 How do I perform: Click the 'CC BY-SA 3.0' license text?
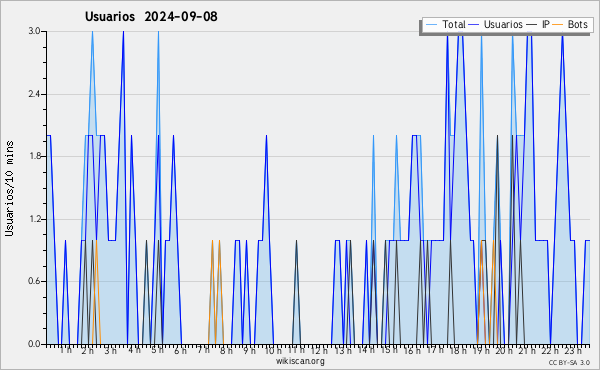[569, 362]
